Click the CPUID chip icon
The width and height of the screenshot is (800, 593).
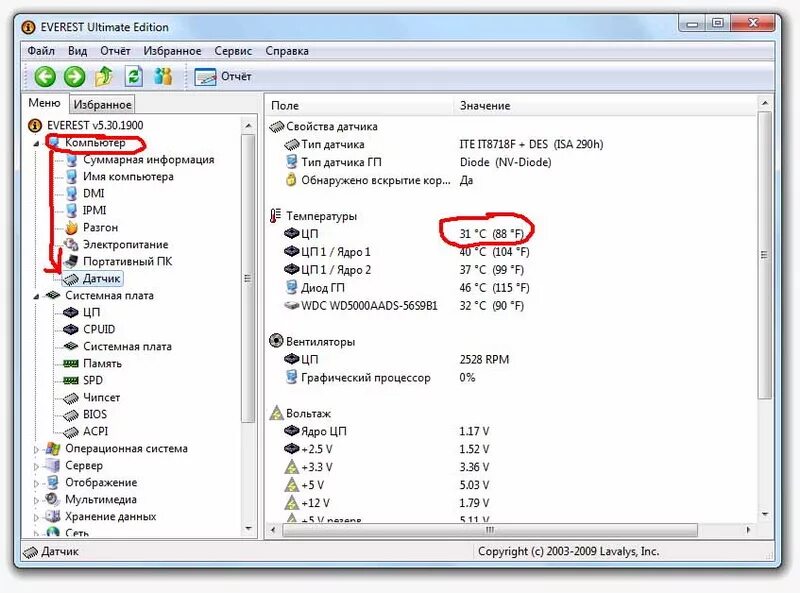click(x=70, y=329)
